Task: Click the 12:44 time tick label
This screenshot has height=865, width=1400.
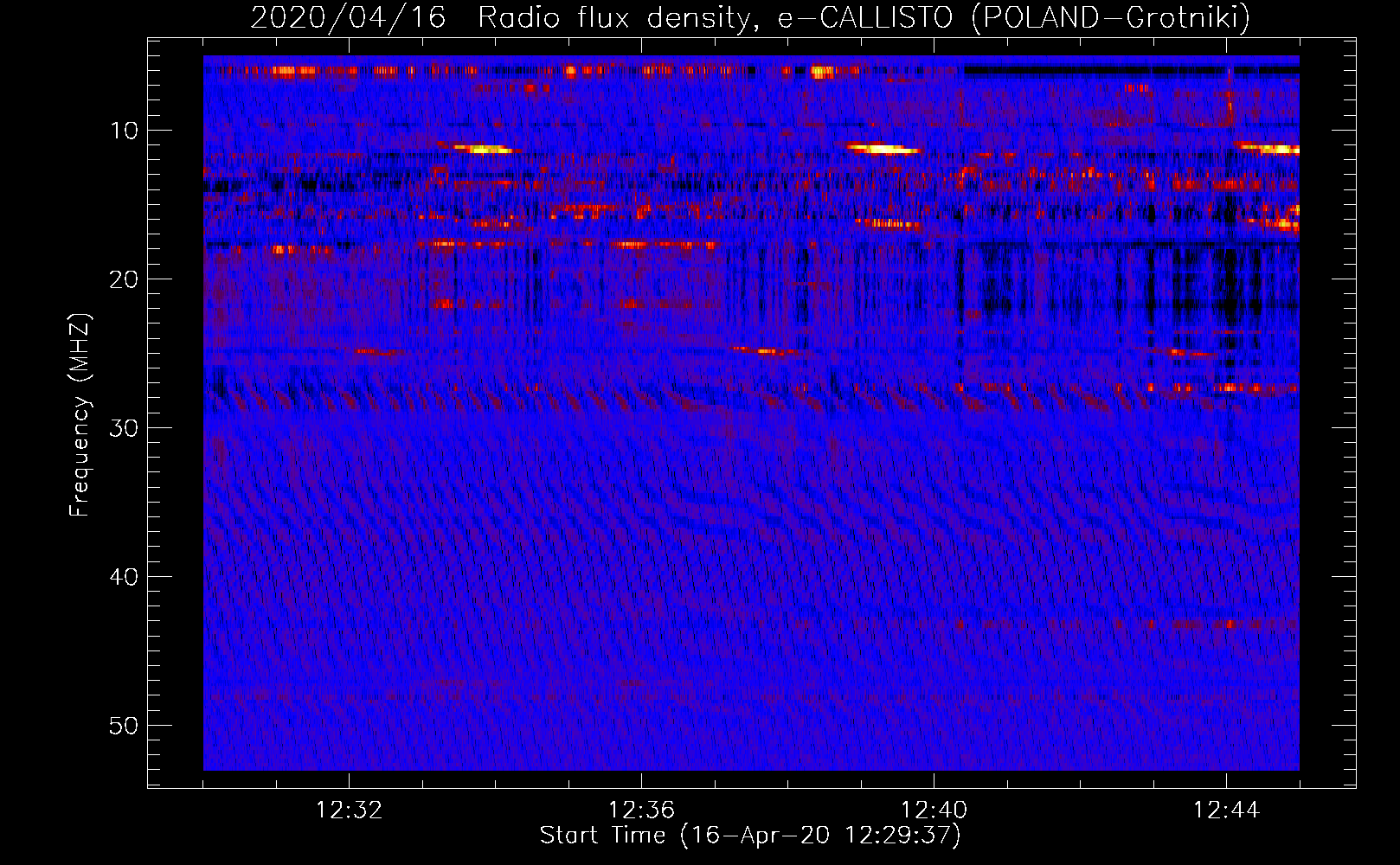Action: [x=1226, y=811]
